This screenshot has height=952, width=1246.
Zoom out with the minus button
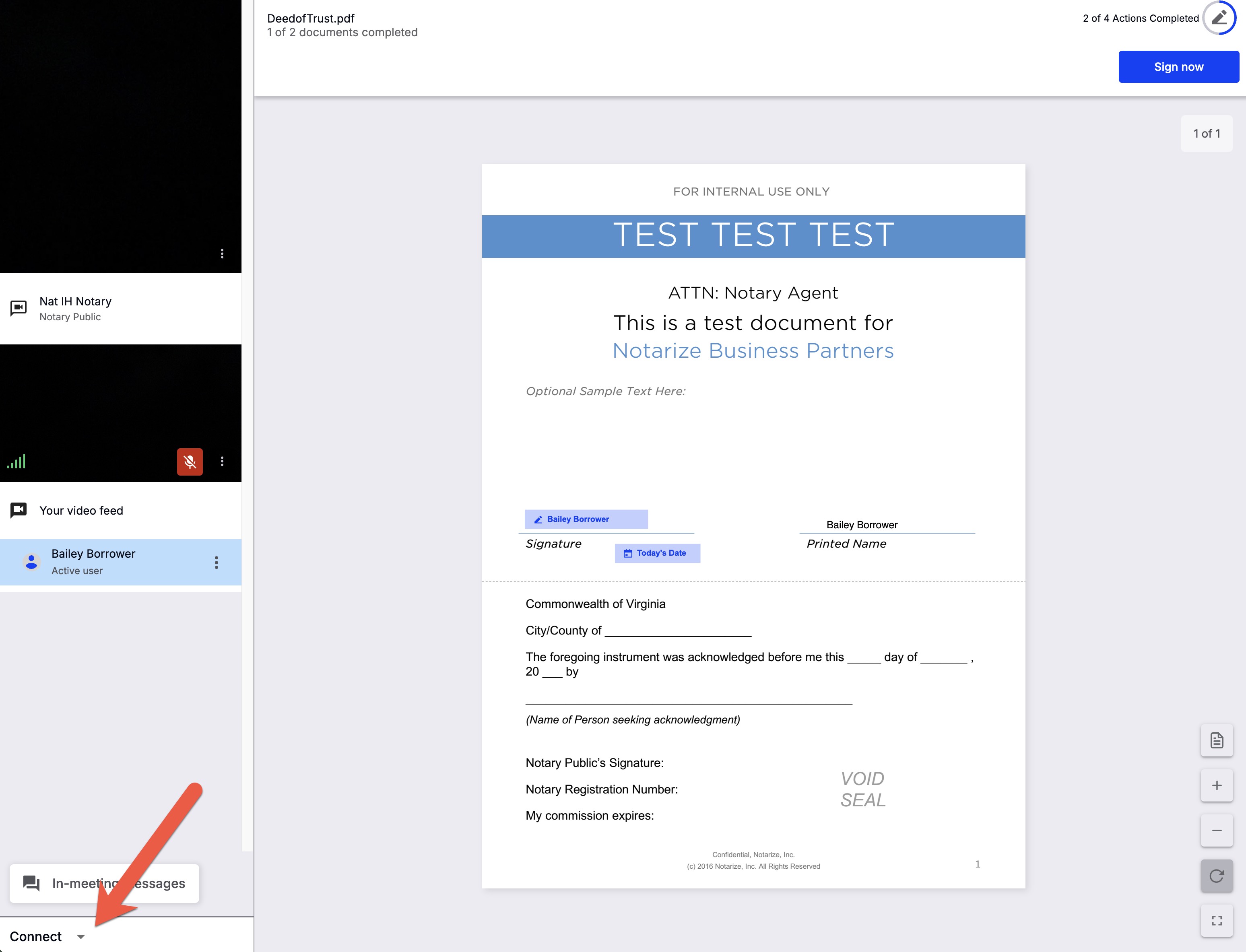(x=1217, y=831)
